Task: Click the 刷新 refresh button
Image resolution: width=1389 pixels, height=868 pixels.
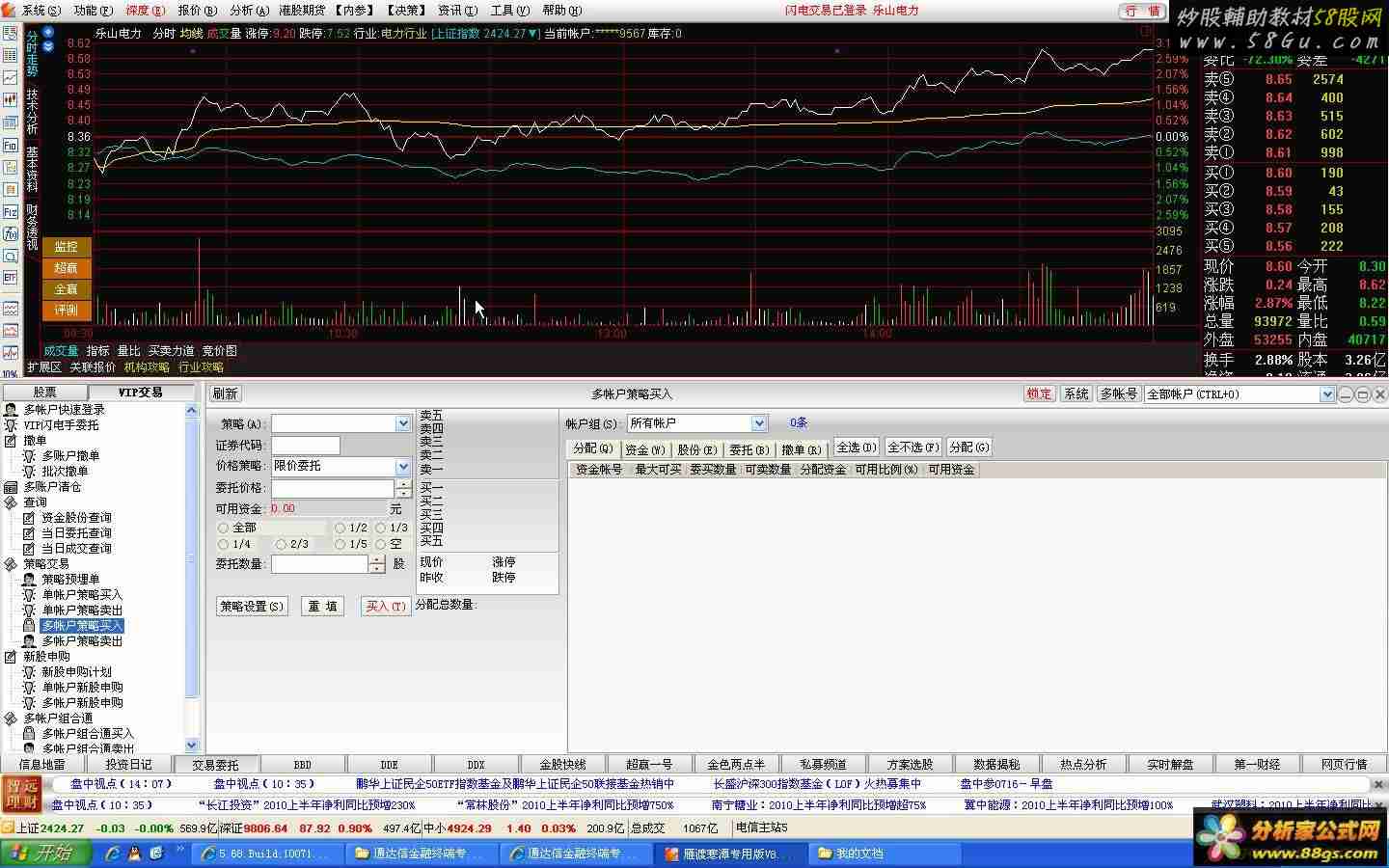Action: [x=225, y=393]
